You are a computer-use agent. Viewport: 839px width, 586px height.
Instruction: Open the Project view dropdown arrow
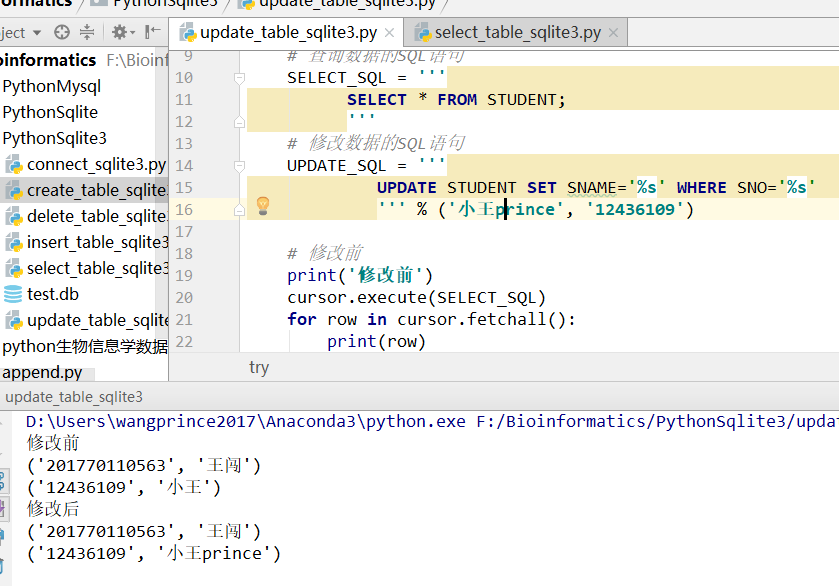37,32
